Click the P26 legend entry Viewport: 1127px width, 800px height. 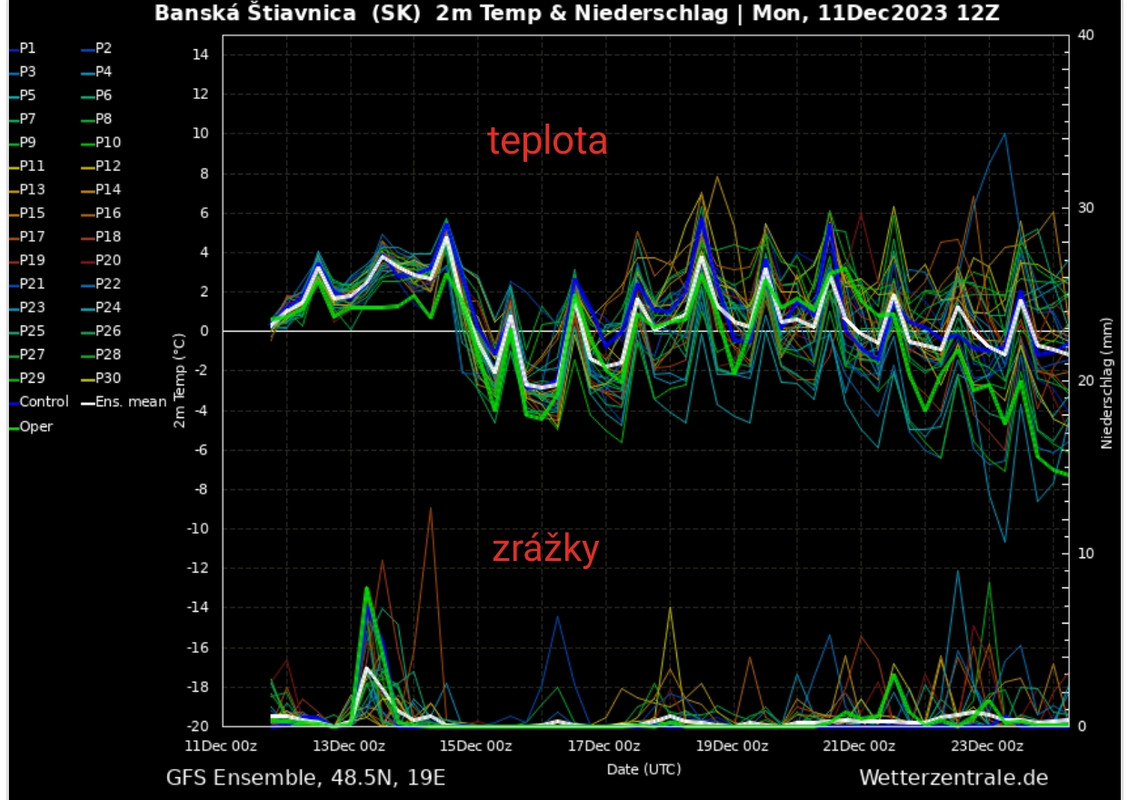pyautogui.click(x=101, y=331)
